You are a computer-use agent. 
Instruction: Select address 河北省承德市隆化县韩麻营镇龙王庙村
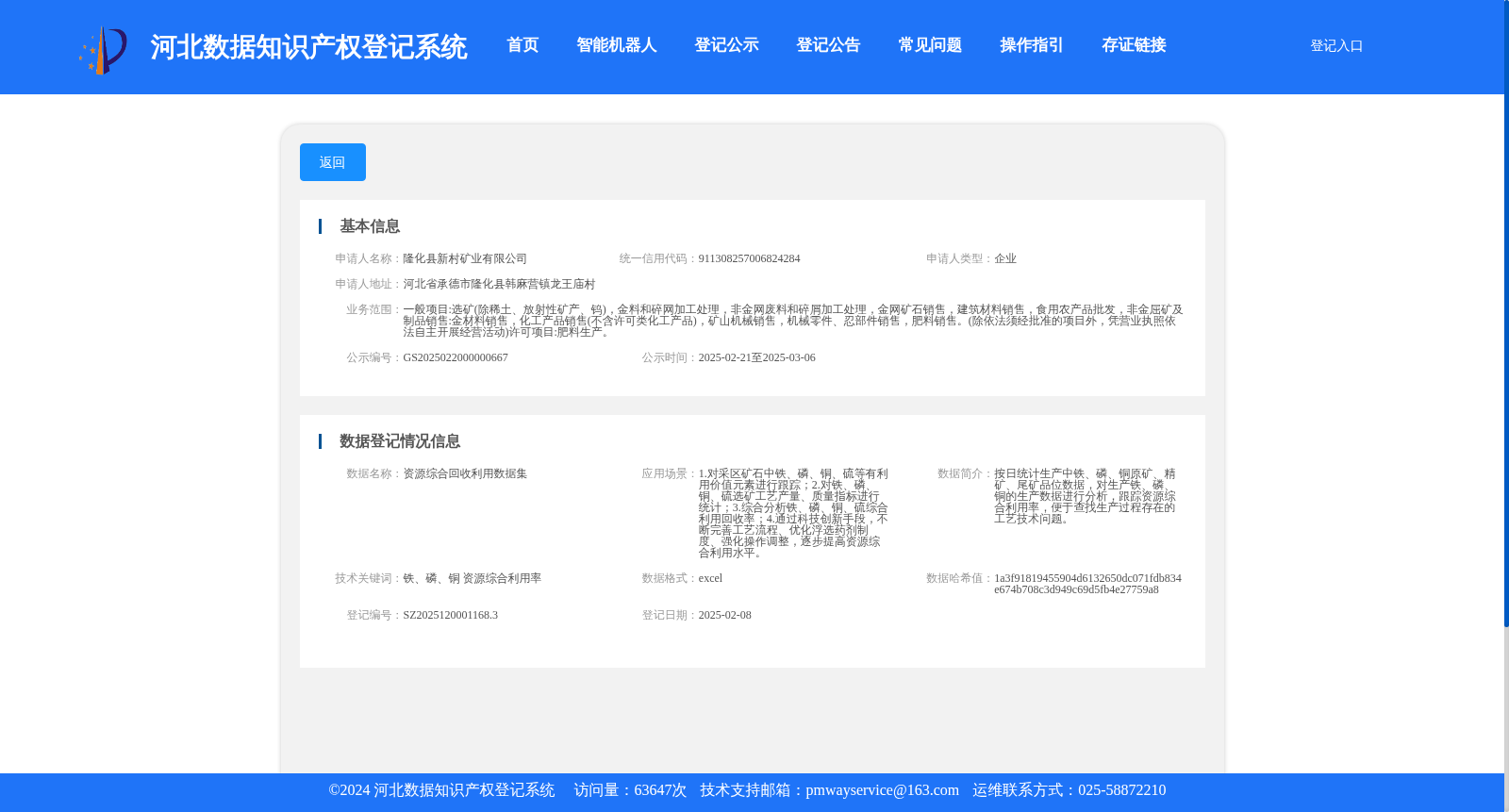point(499,284)
